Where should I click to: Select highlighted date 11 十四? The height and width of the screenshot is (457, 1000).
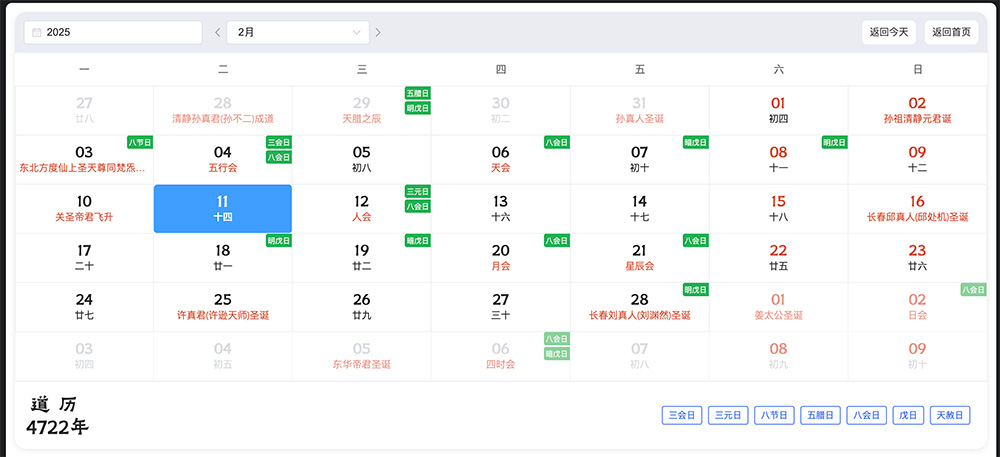[x=223, y=208]
